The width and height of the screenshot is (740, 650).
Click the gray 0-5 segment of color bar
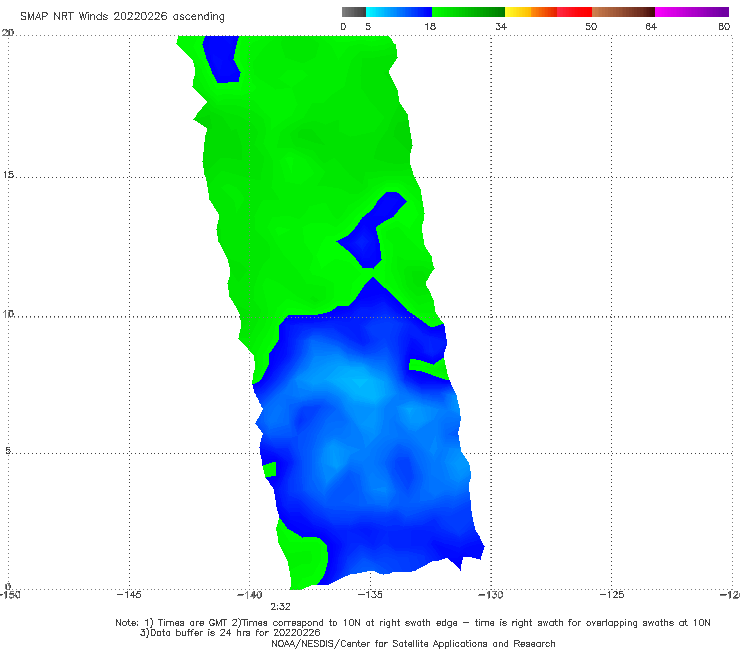coord(354,12)
